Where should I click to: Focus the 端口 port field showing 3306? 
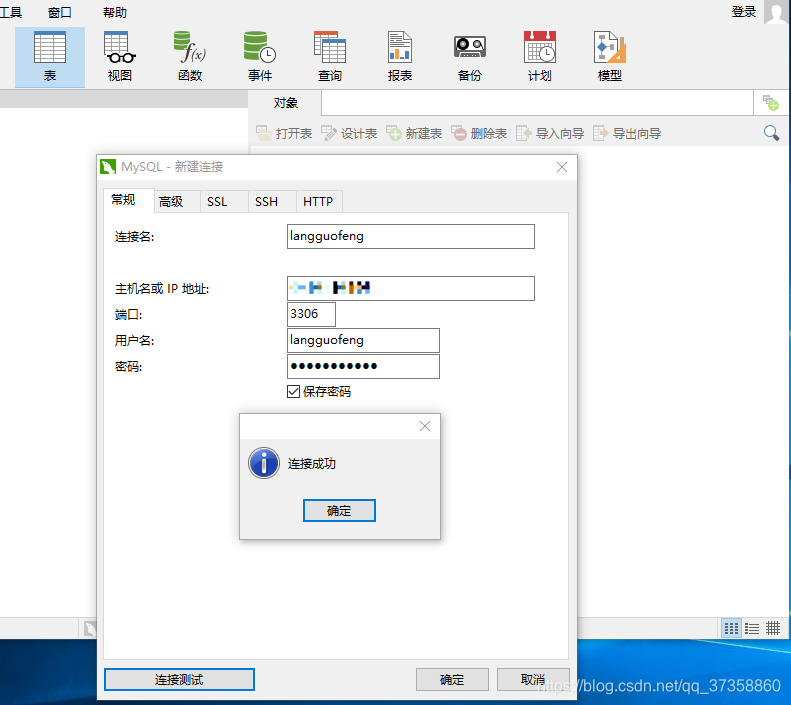coord(311,314)
